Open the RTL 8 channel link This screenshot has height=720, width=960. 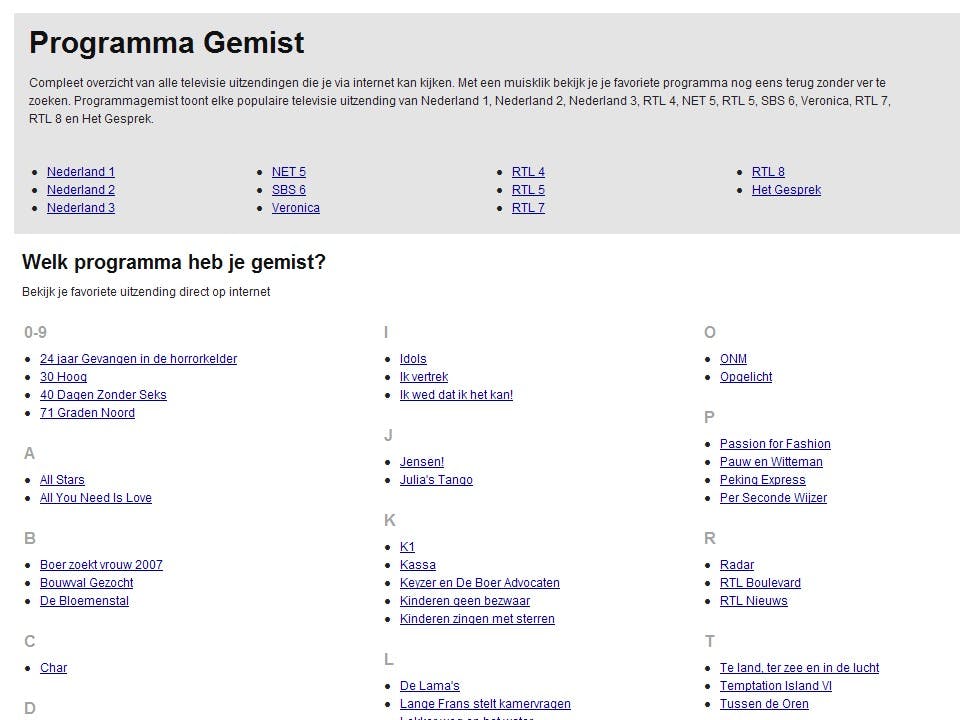pos(768,172)
